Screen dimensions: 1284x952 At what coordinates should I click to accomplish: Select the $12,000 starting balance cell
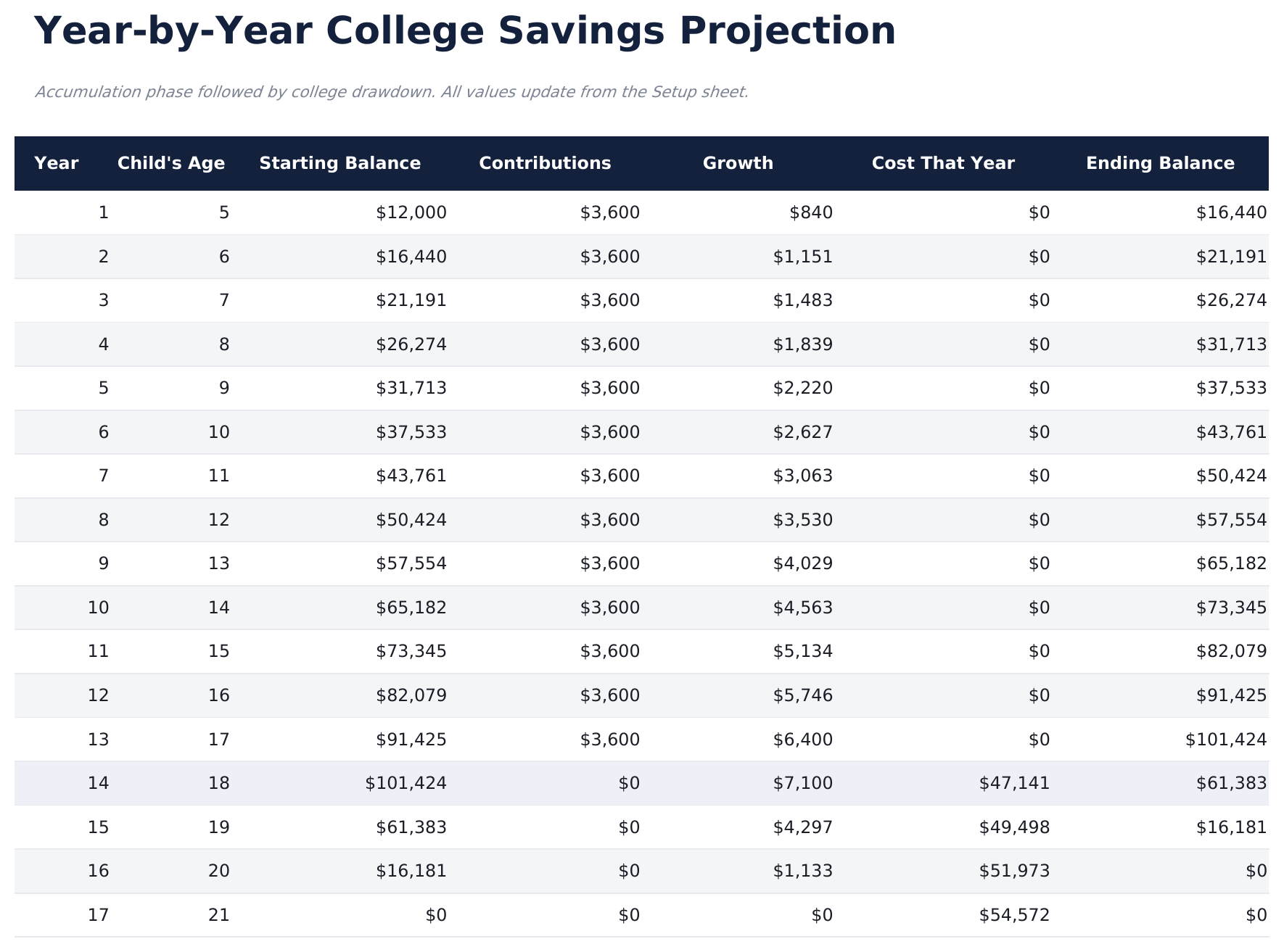coord(411,212)
